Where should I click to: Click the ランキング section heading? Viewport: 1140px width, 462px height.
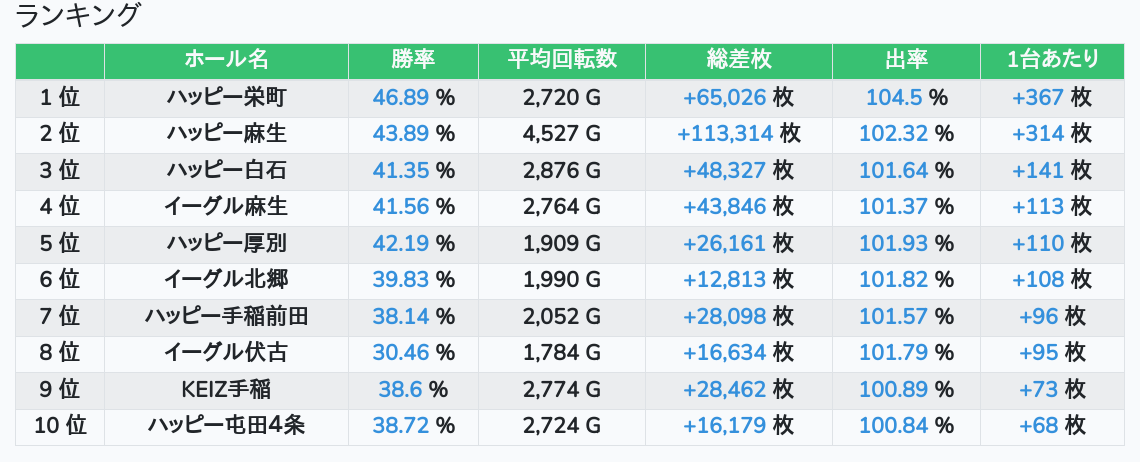tap(79, 16)
